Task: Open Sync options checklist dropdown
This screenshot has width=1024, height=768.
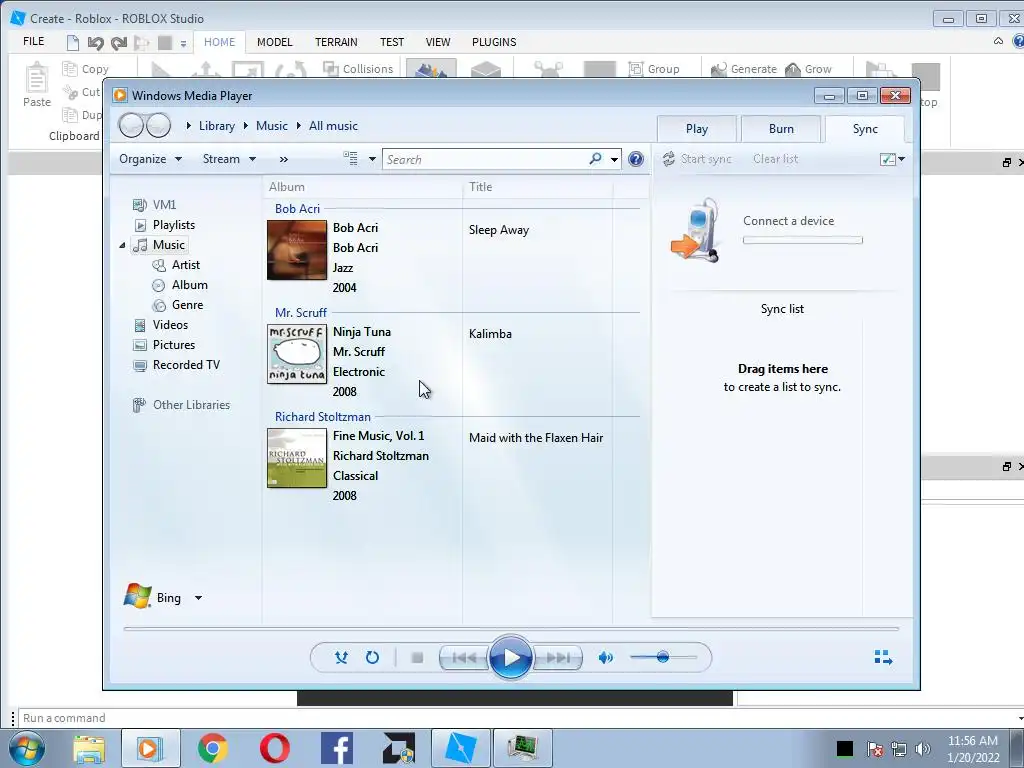Action: click(x=892, y=159)
